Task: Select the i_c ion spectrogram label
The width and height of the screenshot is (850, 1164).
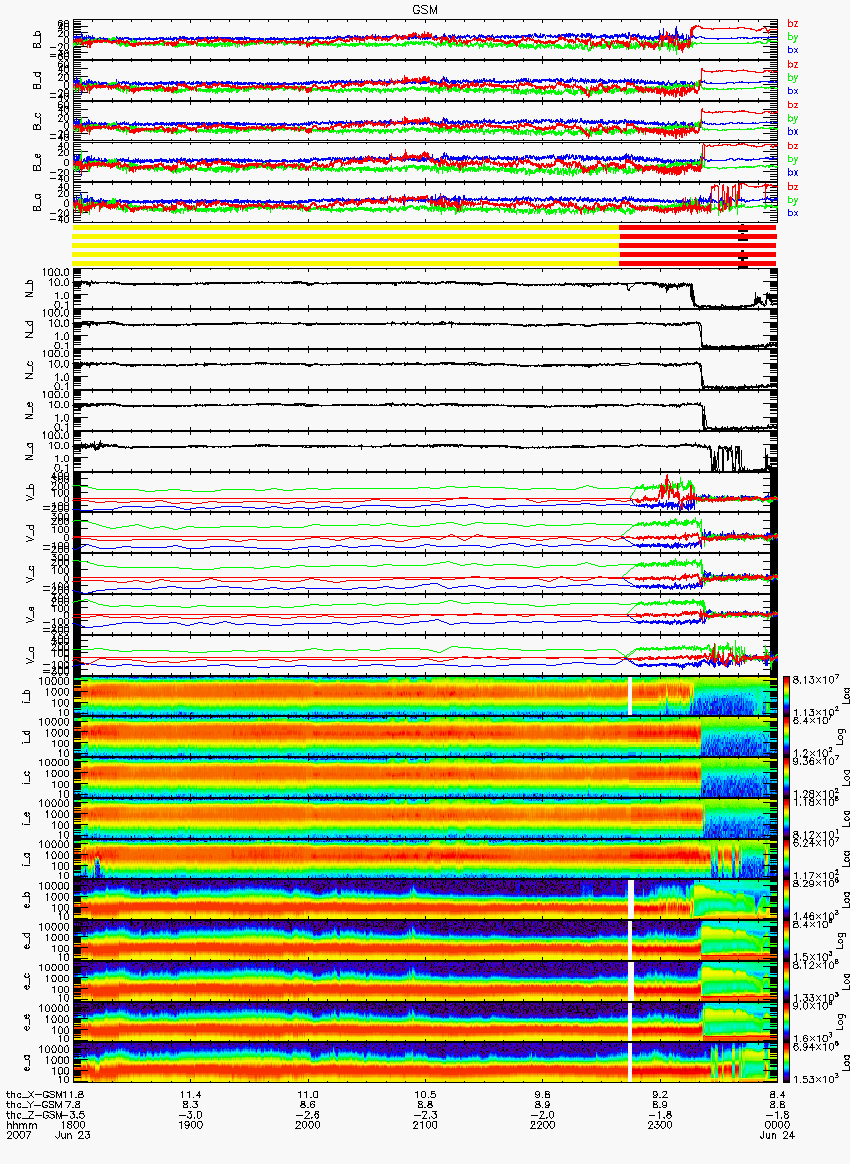Action: pos(27,778)
